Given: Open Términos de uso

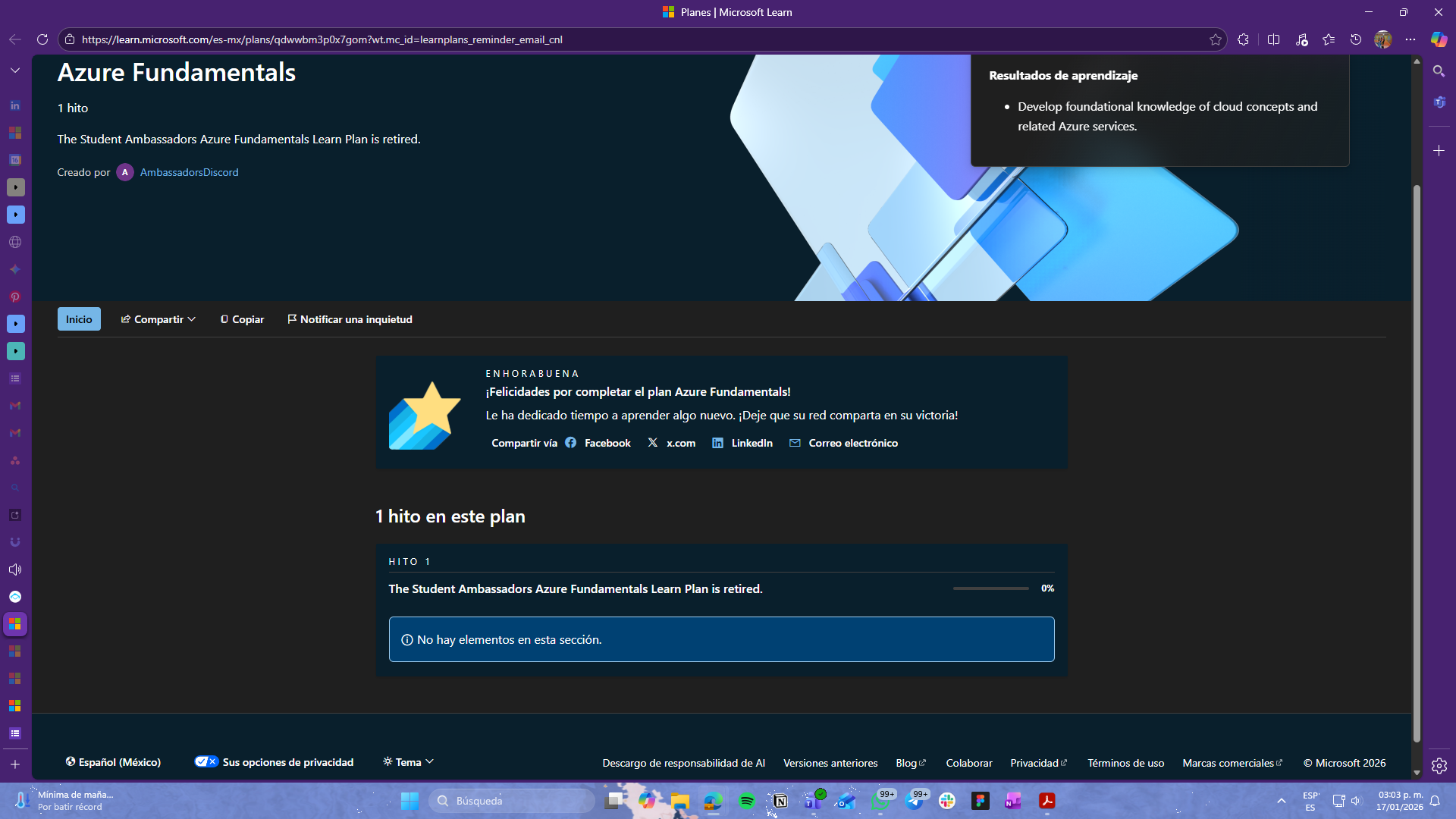Looking at the screenshot, I should point(1126,763).
